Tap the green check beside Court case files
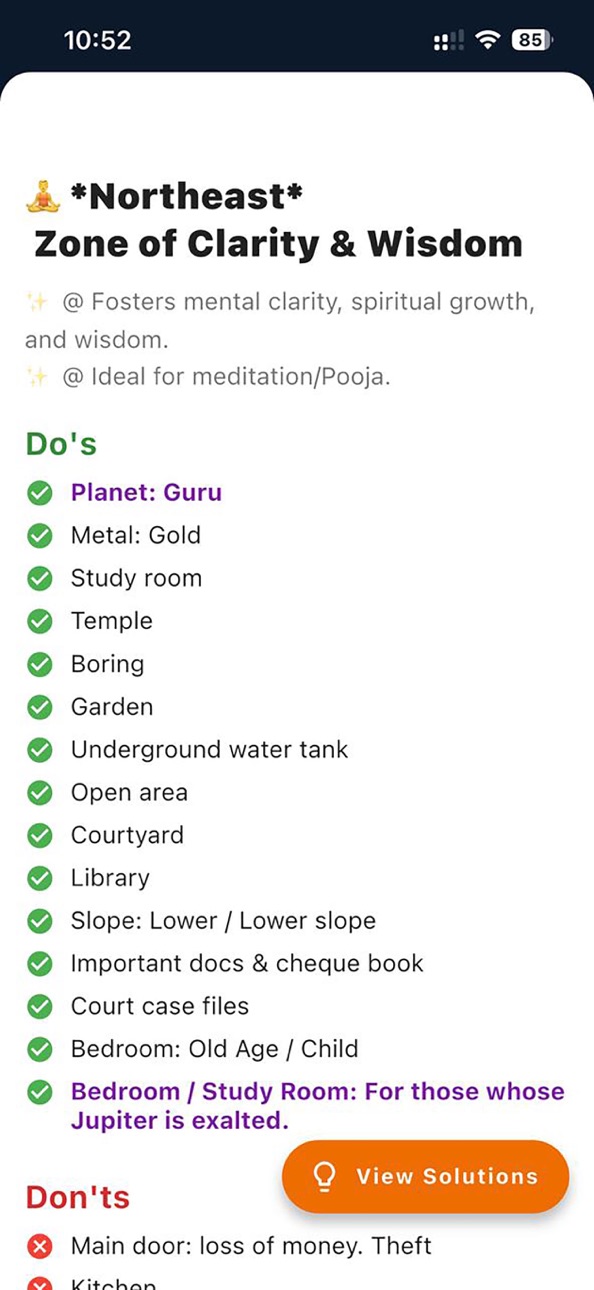 point(40,1007)
